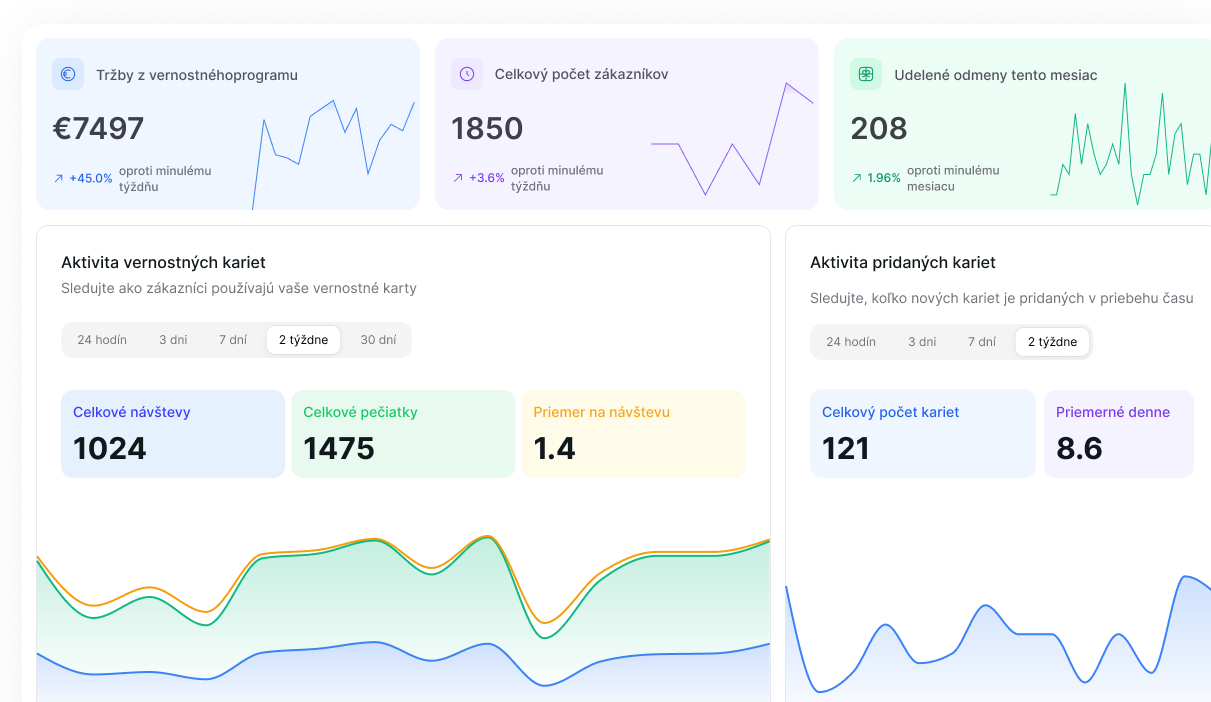Choose 3 dni for added cards activity
This screenshot has height=702, width=1211.
922,342
